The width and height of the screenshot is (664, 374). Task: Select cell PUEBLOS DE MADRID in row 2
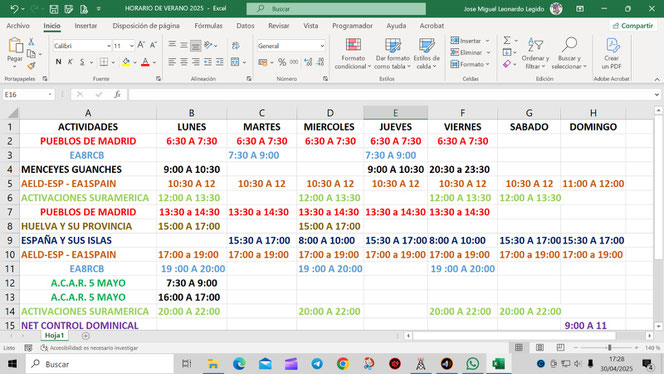pos(88,141)
